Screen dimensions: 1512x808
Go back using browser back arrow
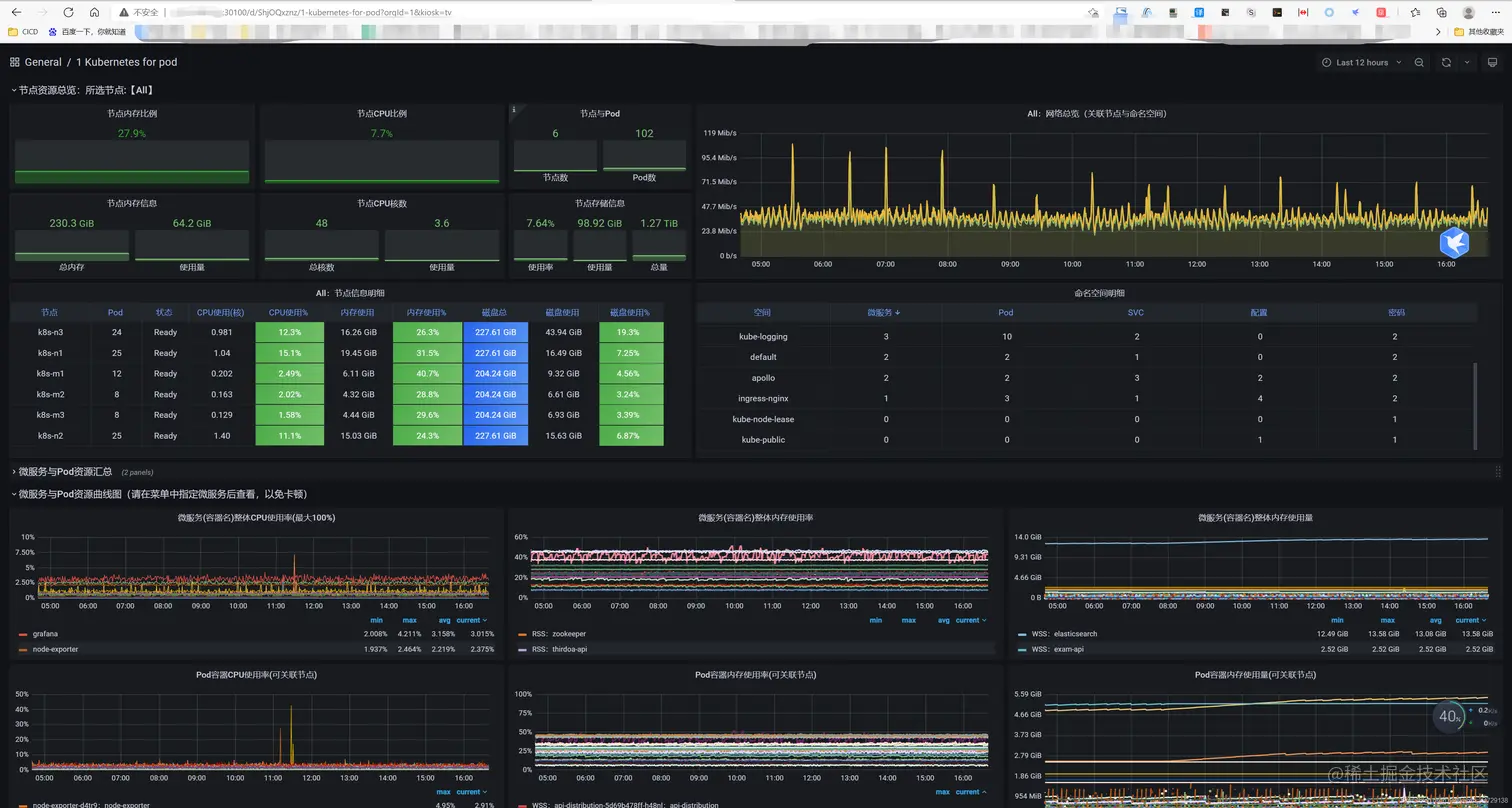[x=16, y=12]
